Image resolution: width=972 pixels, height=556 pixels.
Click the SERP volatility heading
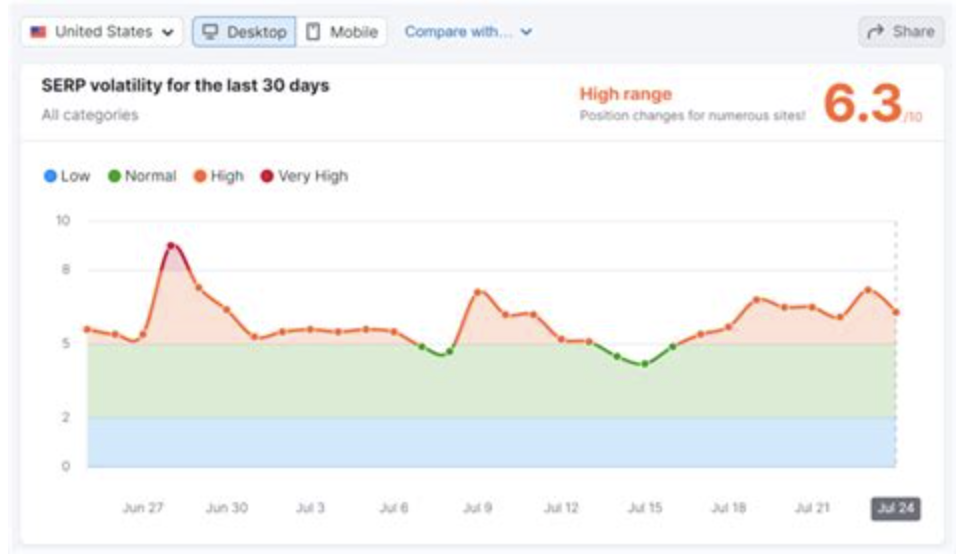(x=185, y=86)
